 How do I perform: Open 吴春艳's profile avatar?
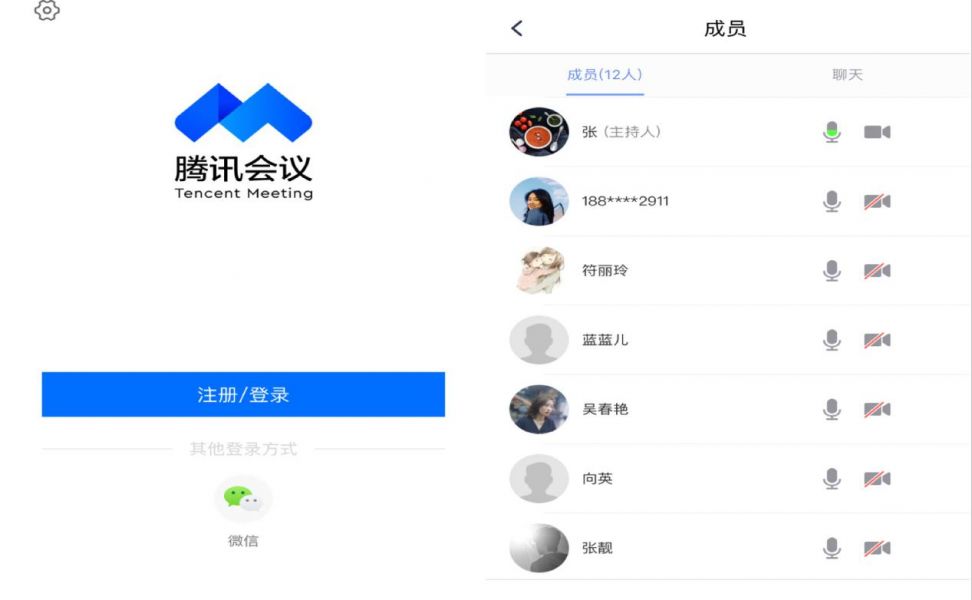539,409
